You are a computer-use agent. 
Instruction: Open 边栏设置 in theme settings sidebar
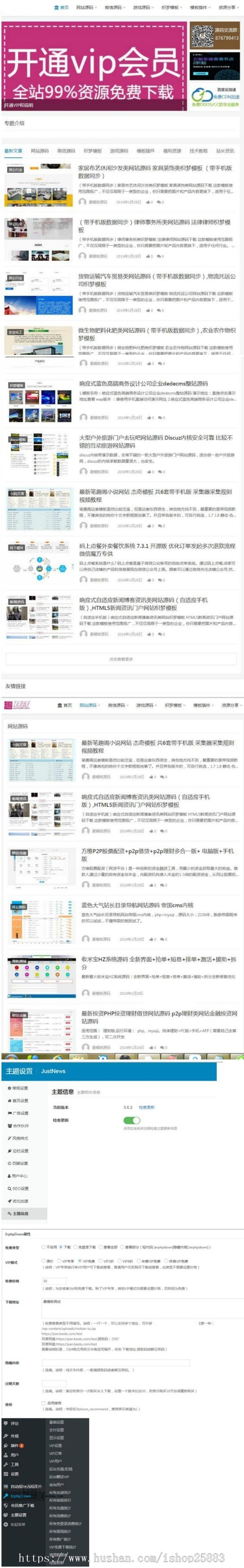(17, 1150)
